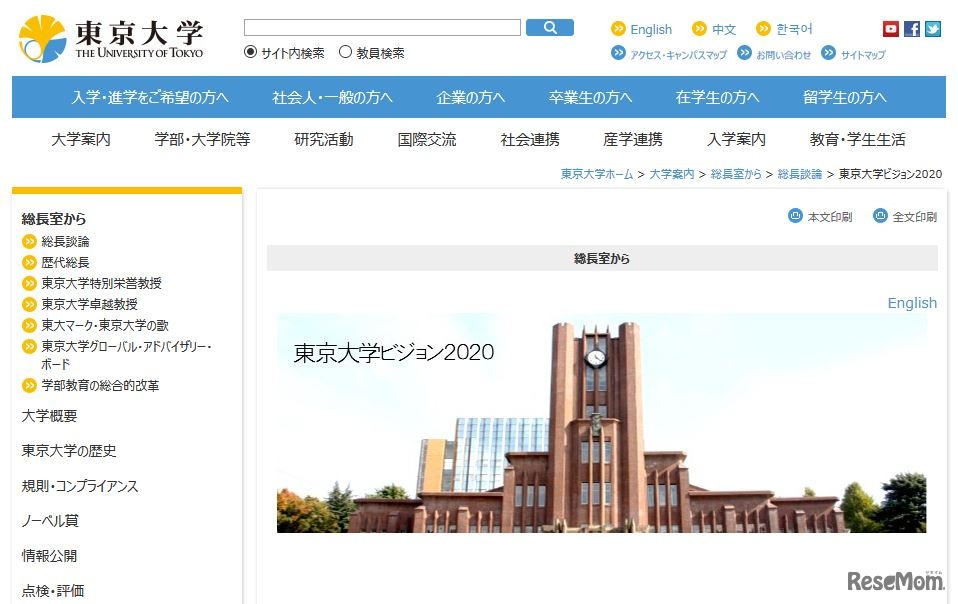Focus the site search text field
Image resolution: width=958 pixels, height=604 pixels.
[382, 27]
